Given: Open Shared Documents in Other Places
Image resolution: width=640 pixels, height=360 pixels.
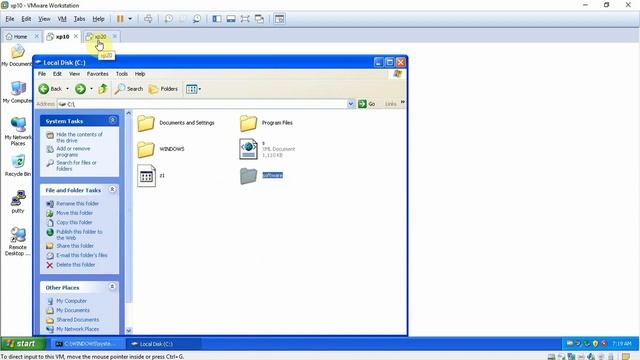Looking at the screenshot, I should 78,320.
